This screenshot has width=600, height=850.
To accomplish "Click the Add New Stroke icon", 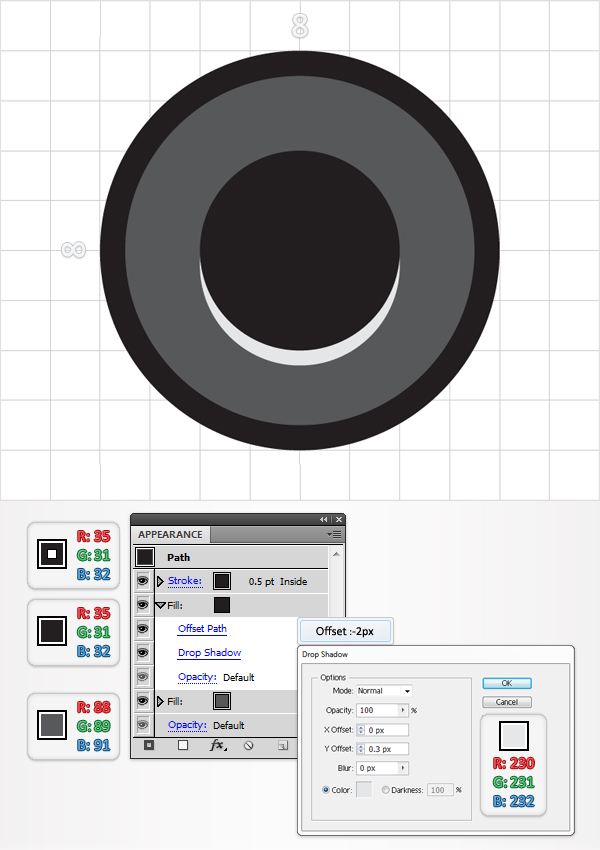I will (x=149, y=745).
